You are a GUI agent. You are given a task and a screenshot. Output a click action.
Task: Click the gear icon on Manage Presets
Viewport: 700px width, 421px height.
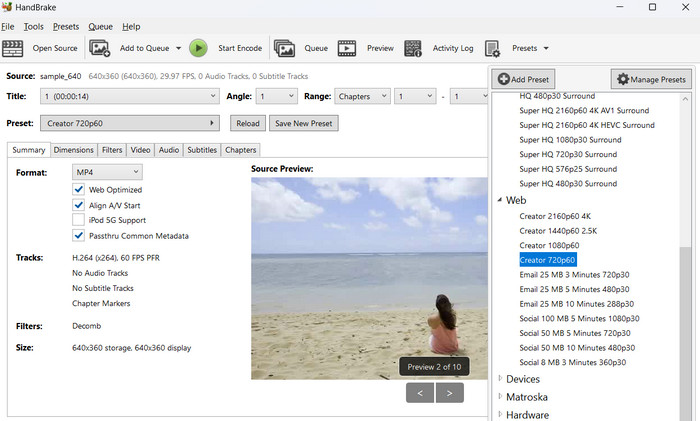click(623, 79)
